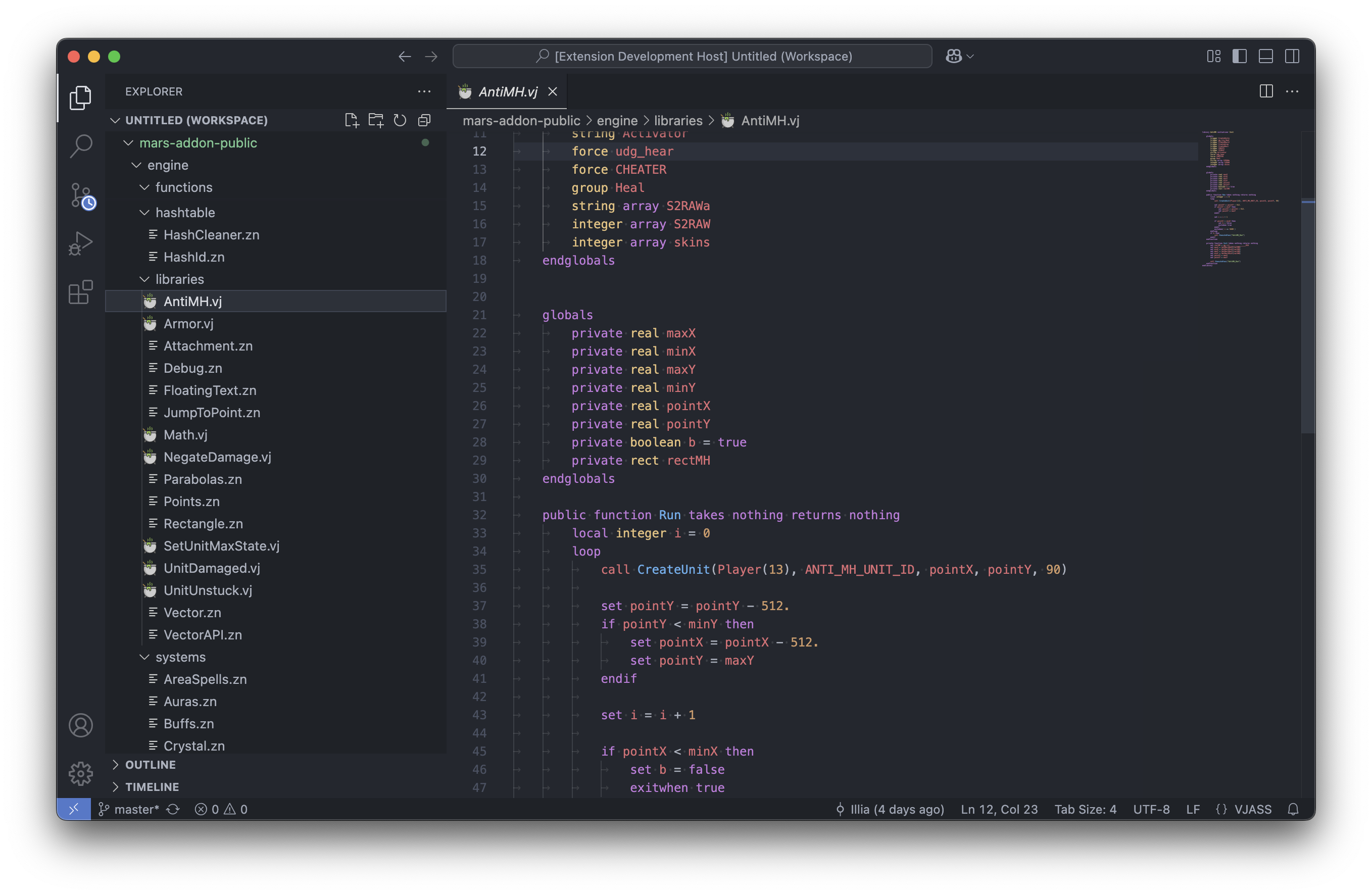Open the Search view in activity bar
The height and width of the screenshot is (895, 1372).
81,146
